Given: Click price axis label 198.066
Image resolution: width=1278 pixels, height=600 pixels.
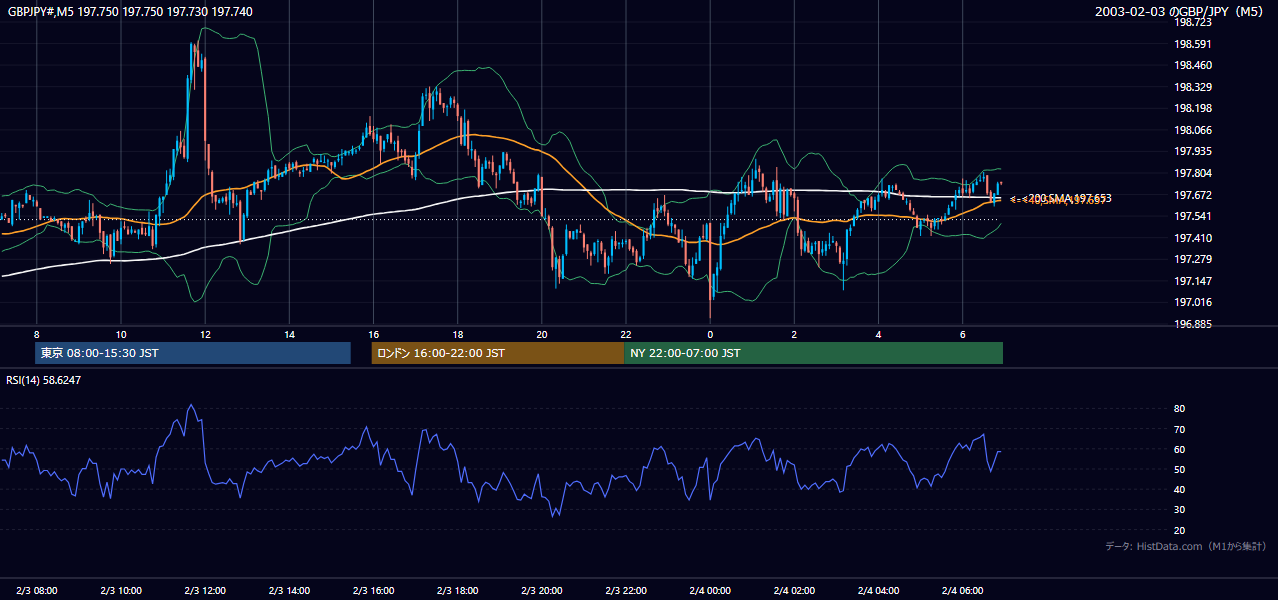Looking at the screenshot, I should point(1192,130).
